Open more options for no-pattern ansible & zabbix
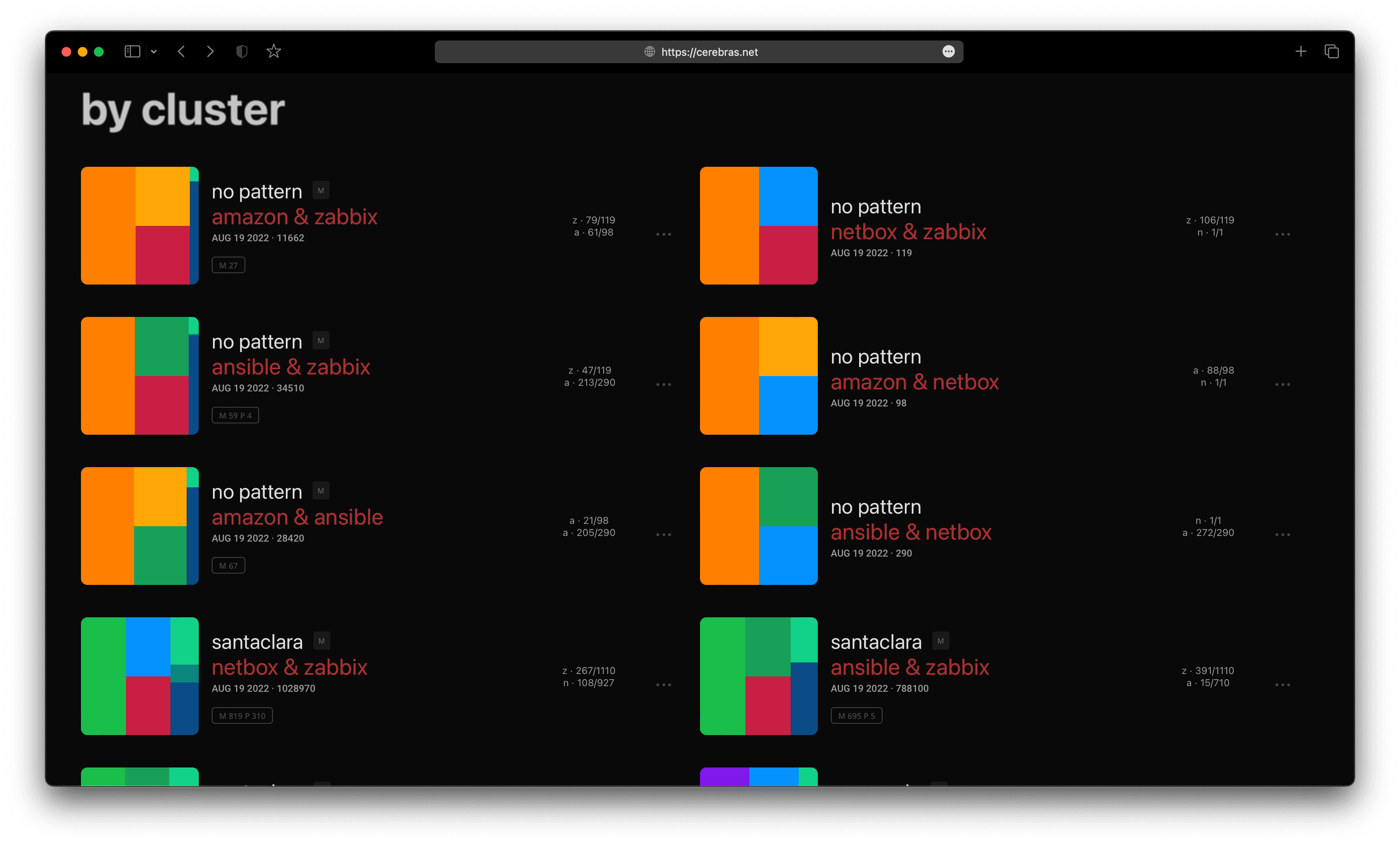The height and width of the screenshot is (846, 1400). tap(664, 385)
